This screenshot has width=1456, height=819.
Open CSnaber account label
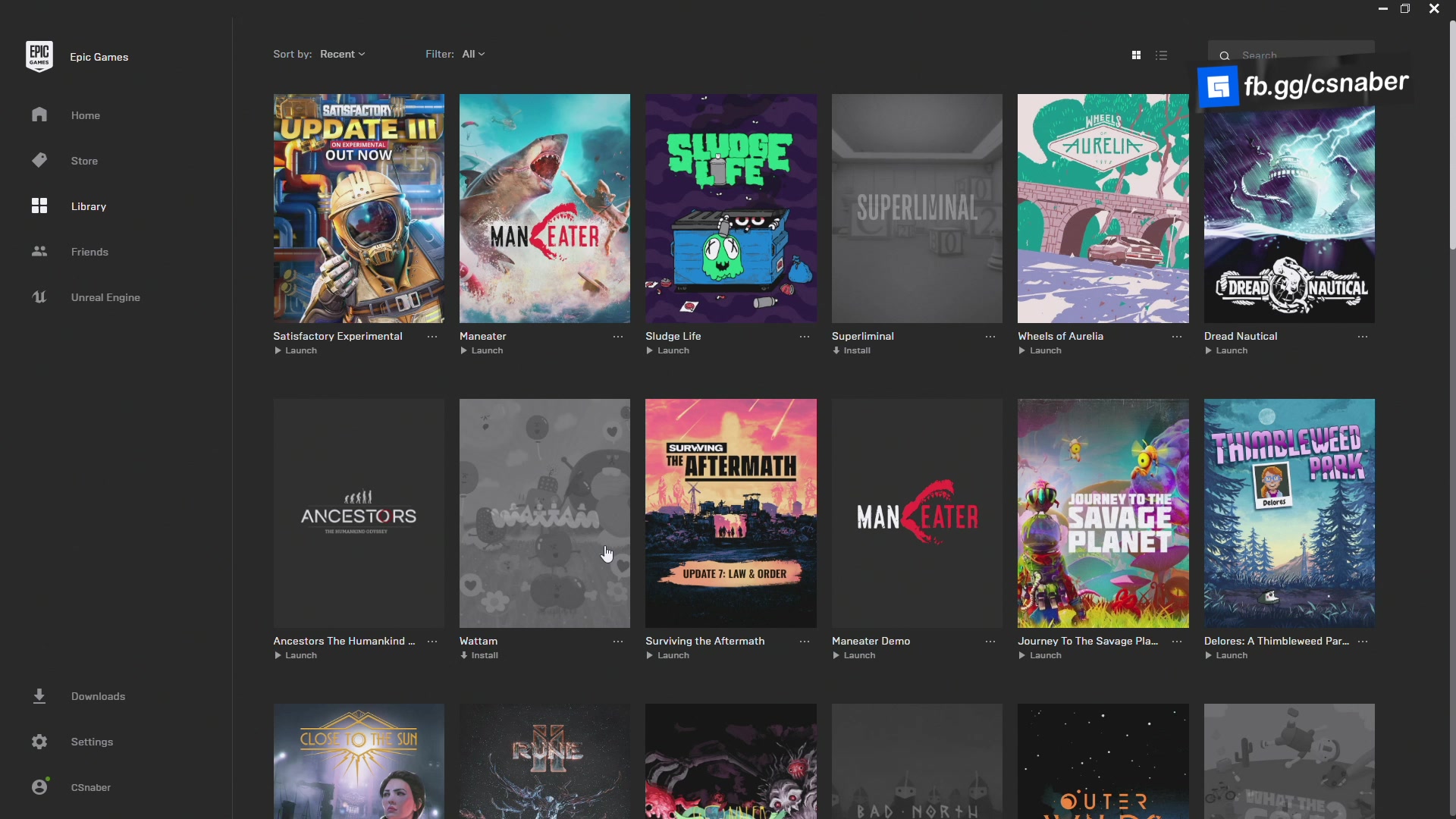[x=91, y=787]
